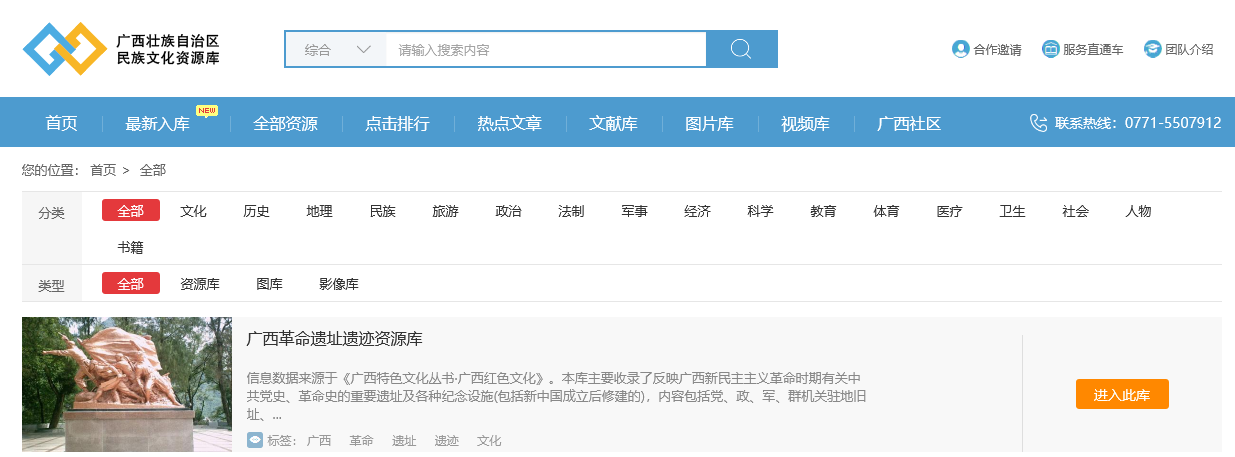Open the 最新入库 nav menu item

pos(157,124)
